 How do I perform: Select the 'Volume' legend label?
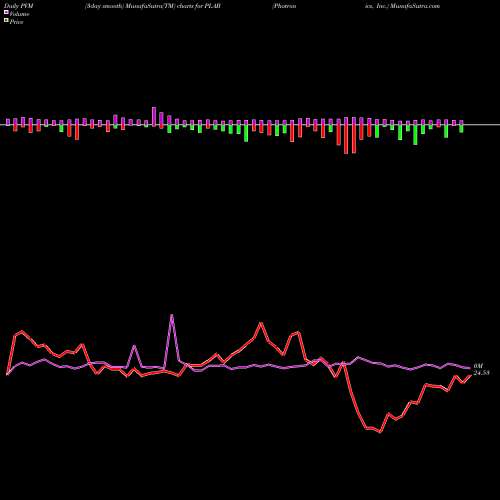(19, 14)
